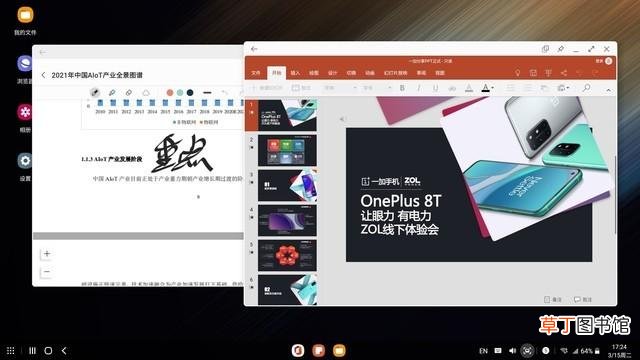This screenshot has width=640, height=360.
Task: Click the New Slide button in ribbon
Action: [x=267, y=88]
